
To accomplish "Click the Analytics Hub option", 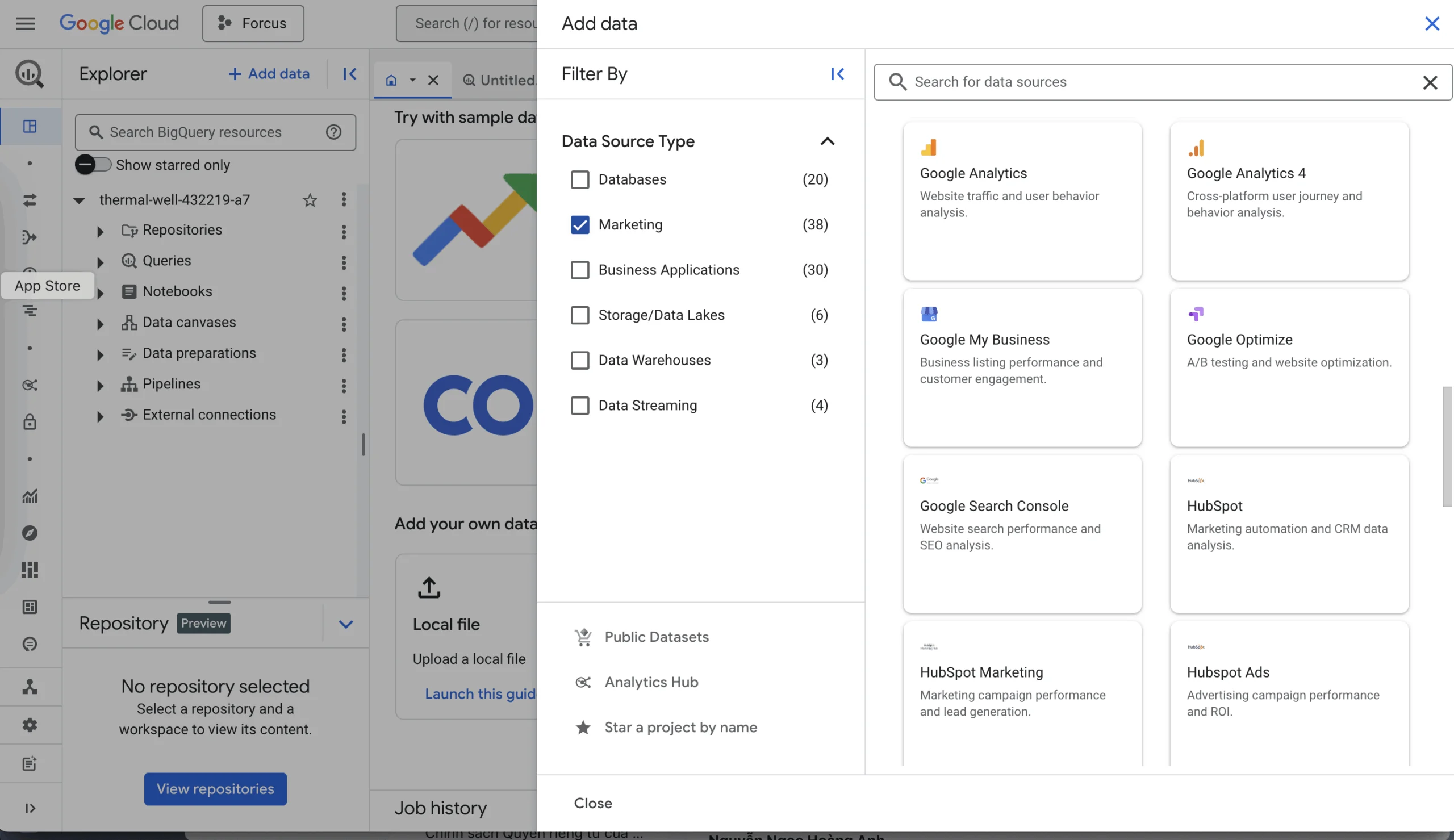I will (x=650, y=682).
